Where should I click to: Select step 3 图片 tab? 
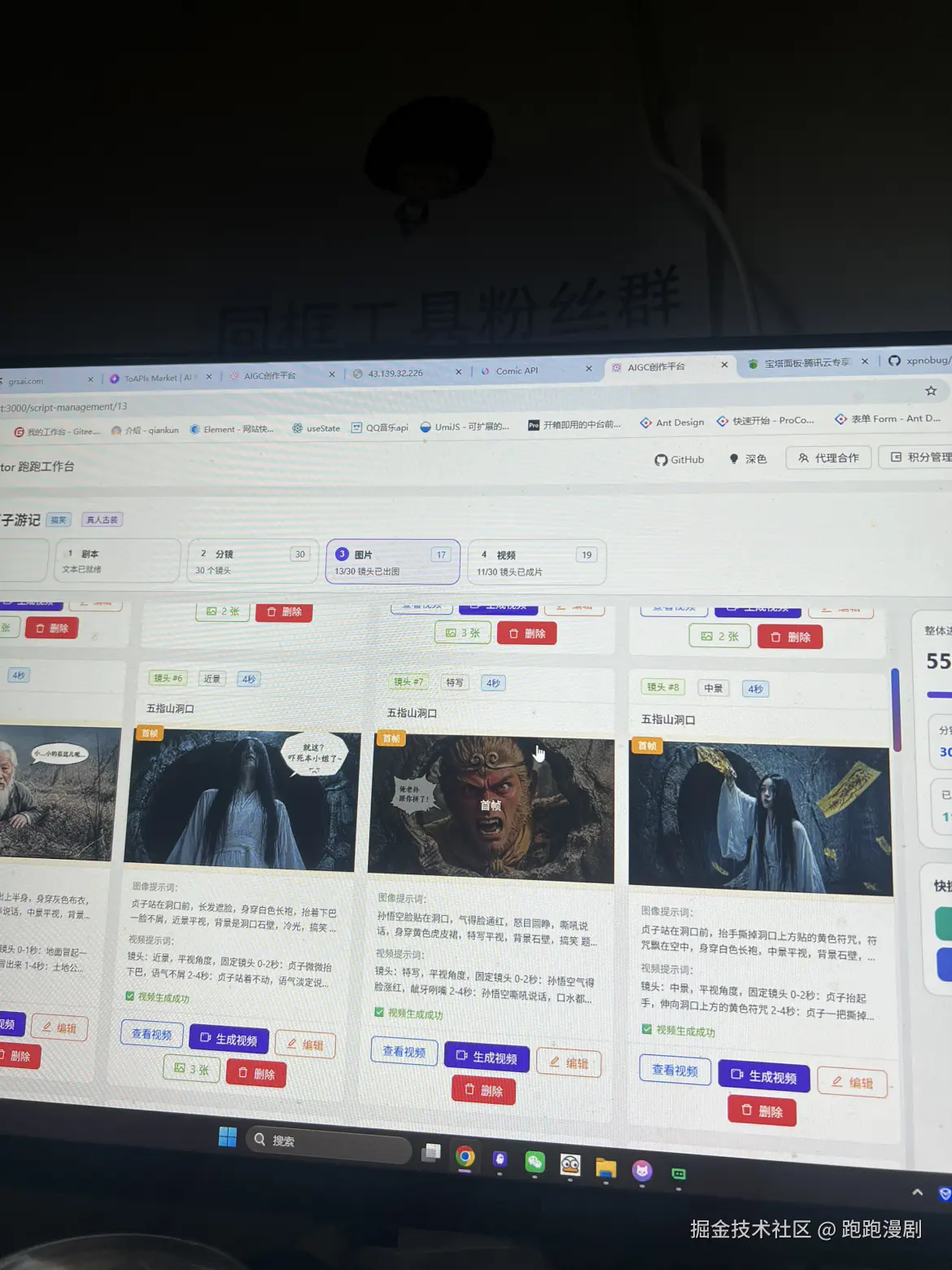393,562
